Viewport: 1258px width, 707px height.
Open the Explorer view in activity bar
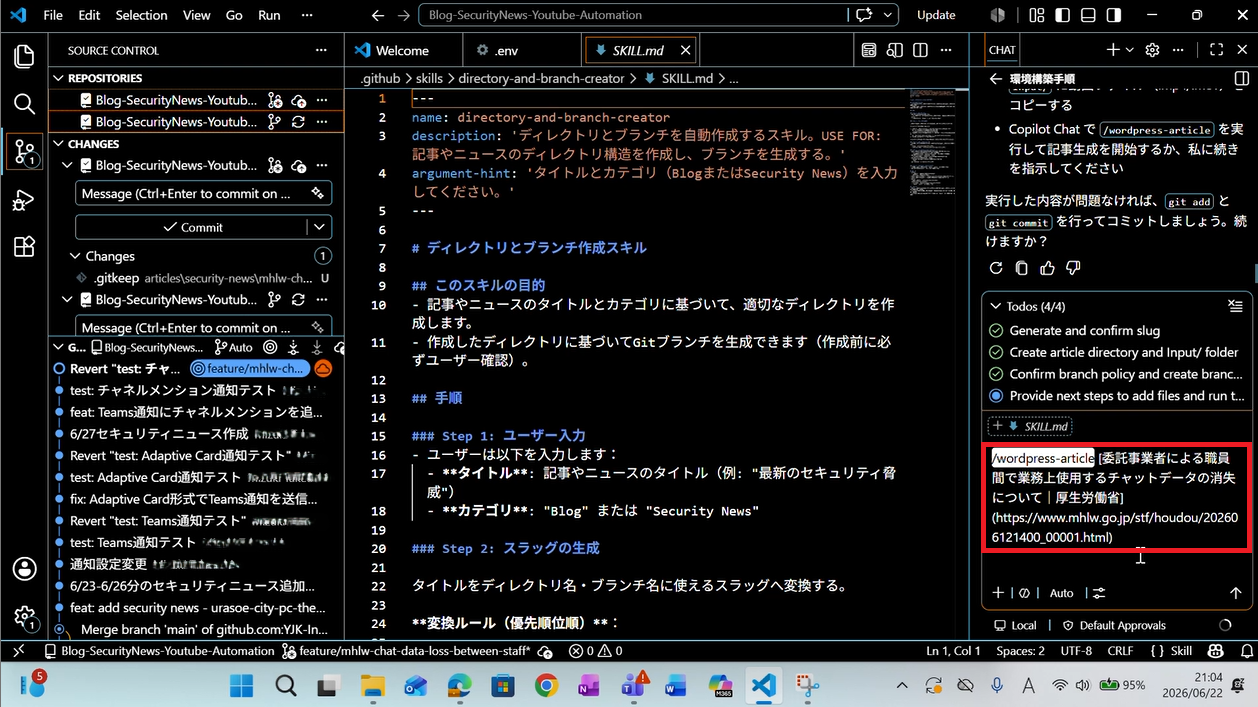24,57
